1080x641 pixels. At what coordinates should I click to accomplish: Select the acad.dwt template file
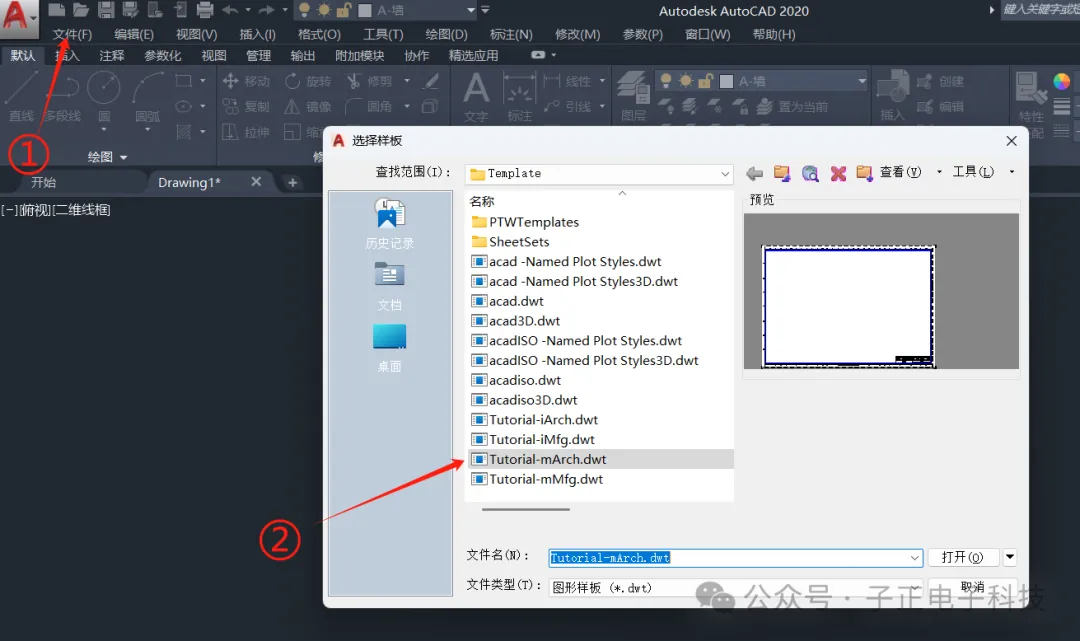[508, 302]
